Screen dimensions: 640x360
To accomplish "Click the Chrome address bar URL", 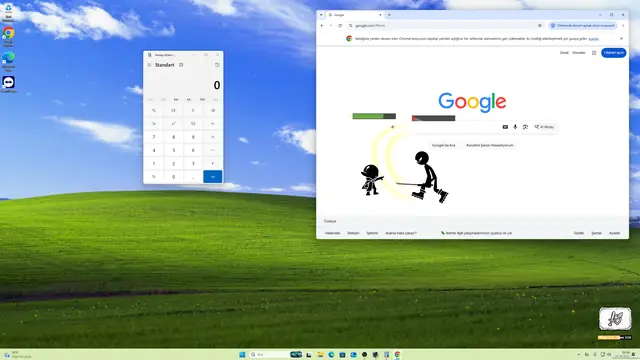I will point(370,25).
